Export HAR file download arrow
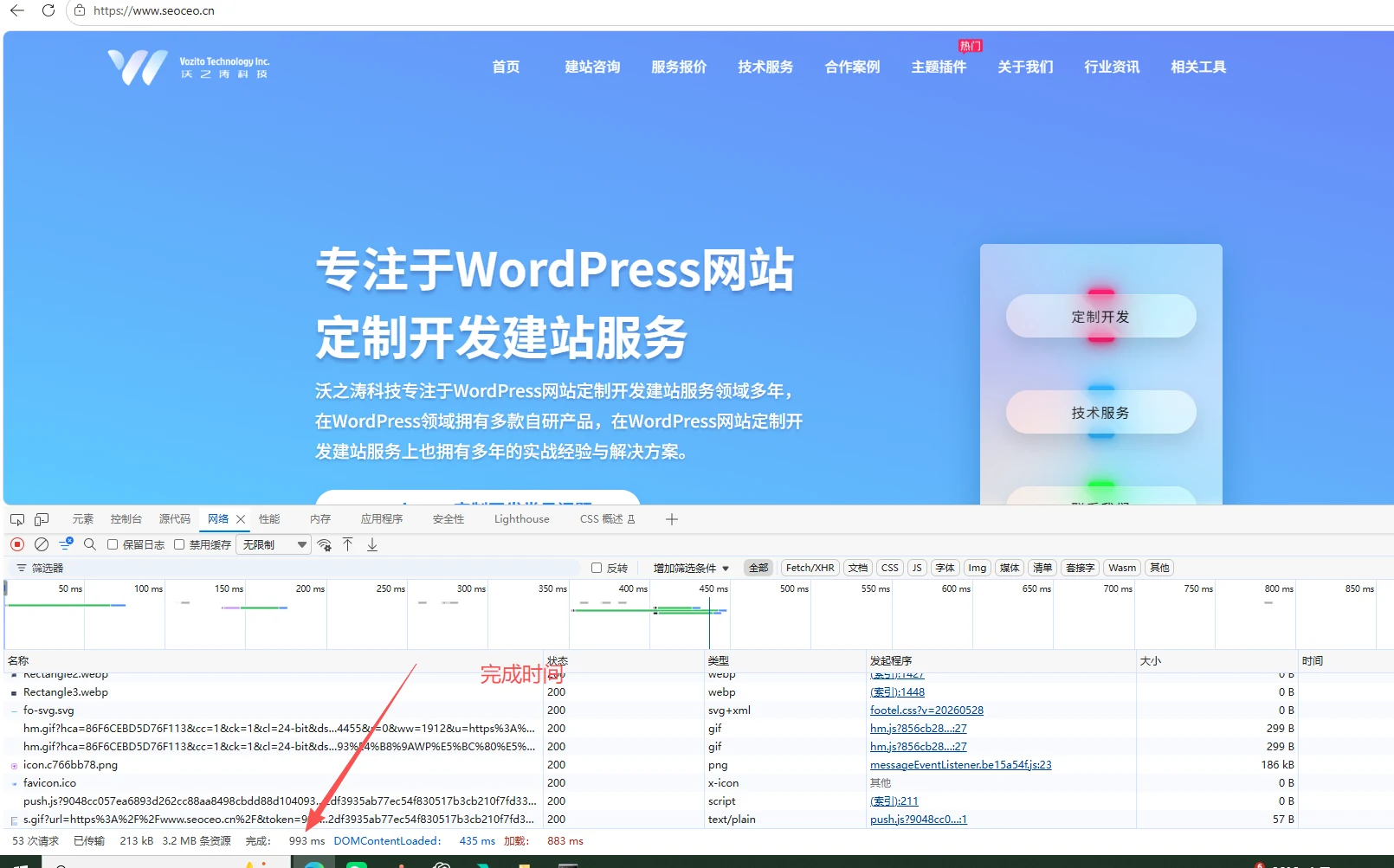The image size is (1394, 868). [x=372, y=544]
